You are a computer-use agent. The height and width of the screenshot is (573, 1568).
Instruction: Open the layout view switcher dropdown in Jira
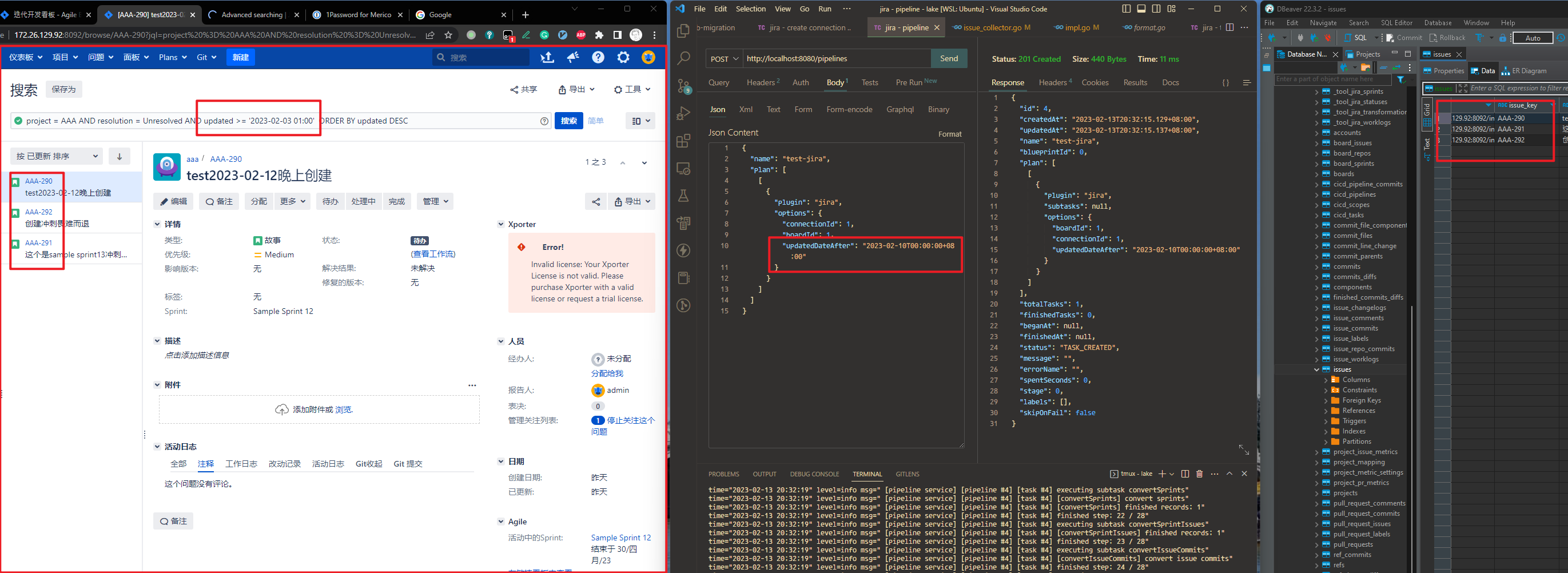pos(640,121)
